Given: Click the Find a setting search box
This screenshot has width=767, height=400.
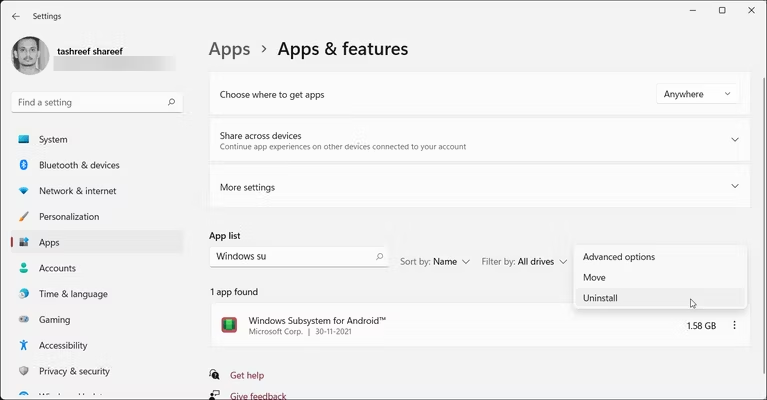Looking at the screenshot, I should pyautogui.click(x=97, y=102).
